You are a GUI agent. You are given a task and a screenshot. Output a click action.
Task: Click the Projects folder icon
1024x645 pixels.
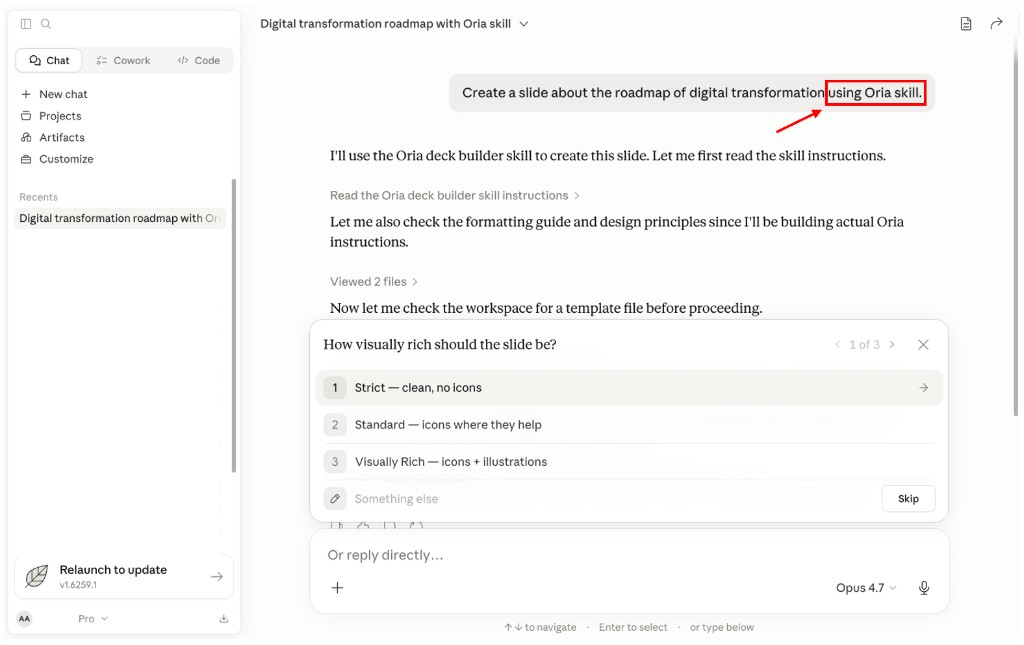coord(26,116)
